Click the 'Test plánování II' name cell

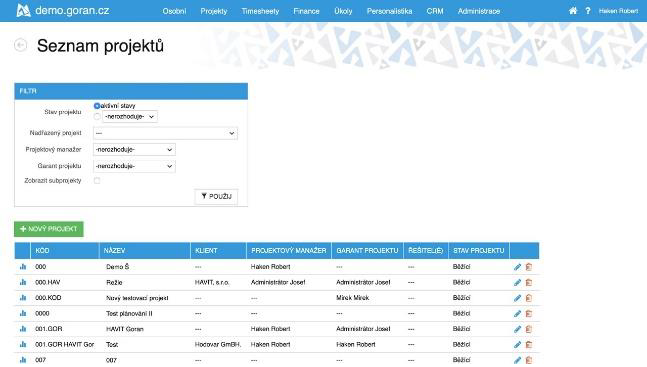click(x=129, y=313)
